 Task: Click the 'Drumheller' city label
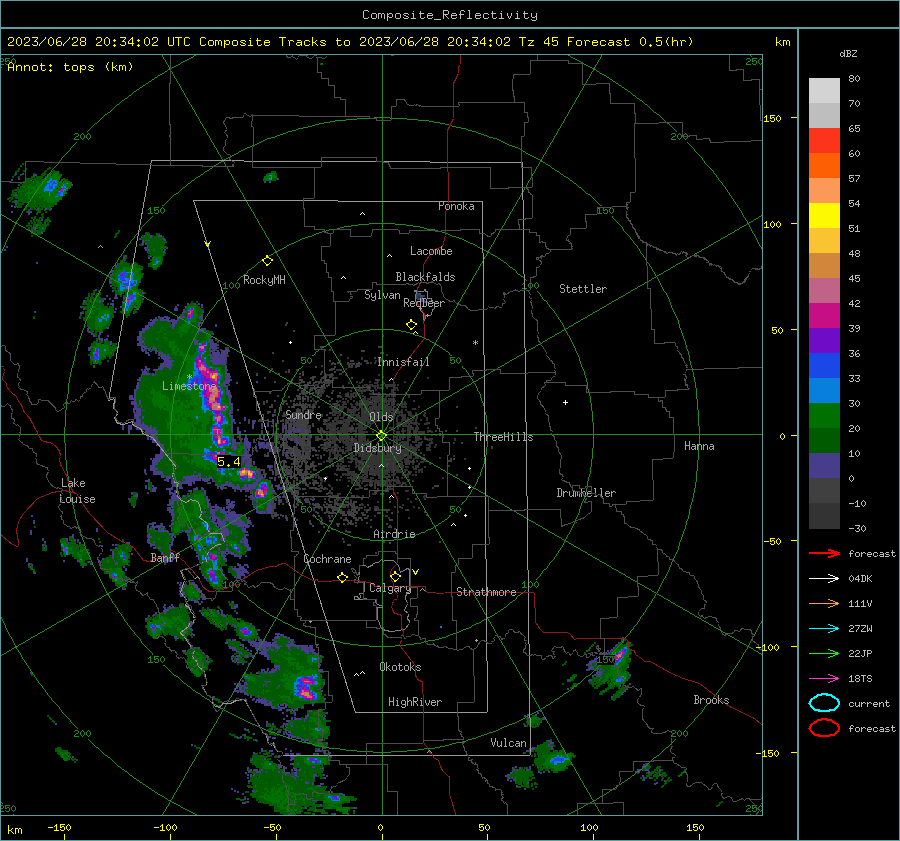tap(586, 493)
